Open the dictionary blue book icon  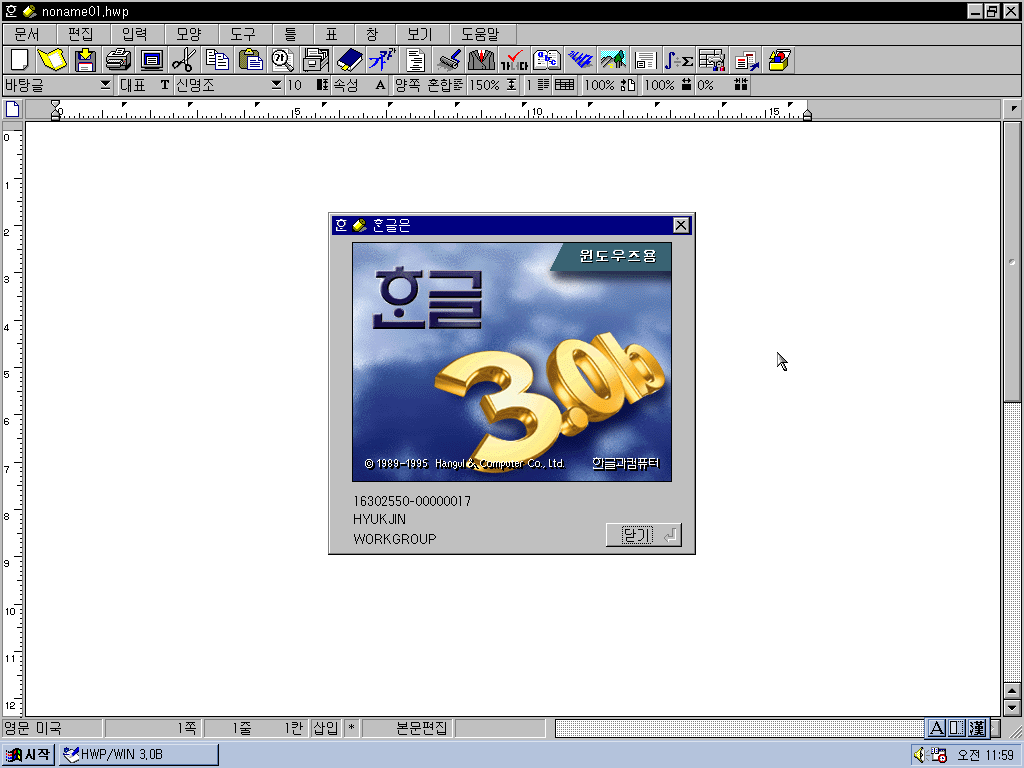pos(349,60)
